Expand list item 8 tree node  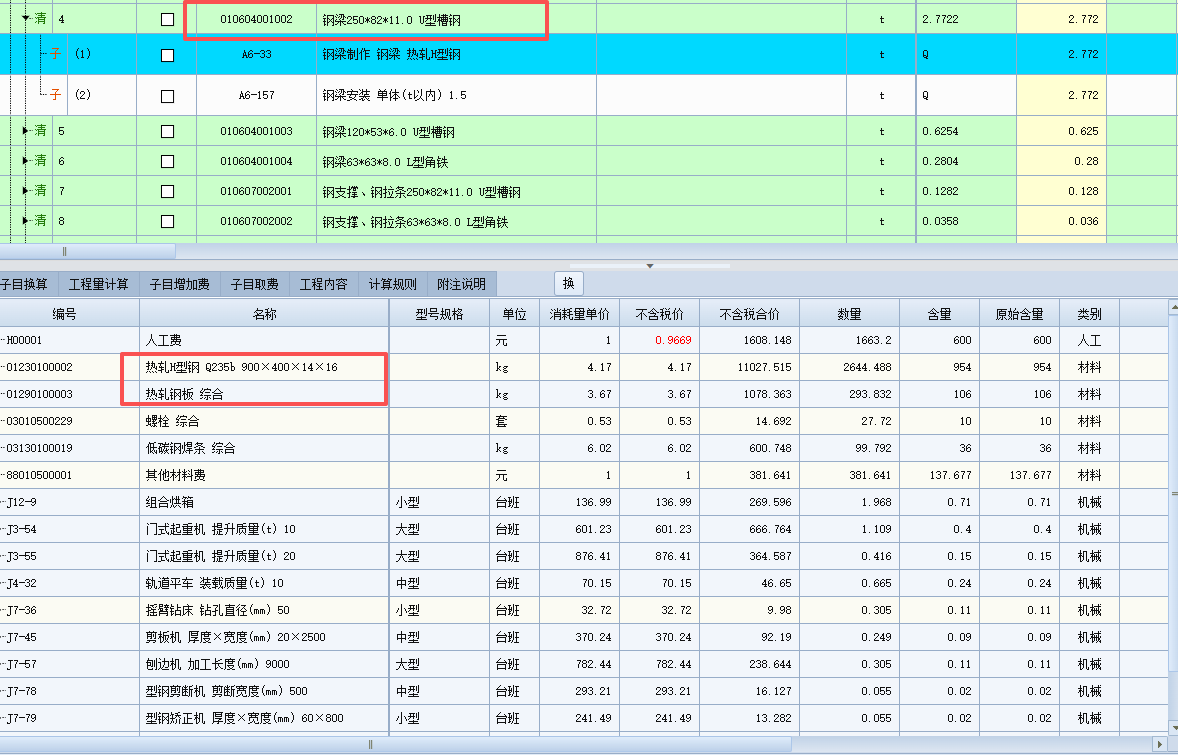pyautogui.click(x=26, y=221)
